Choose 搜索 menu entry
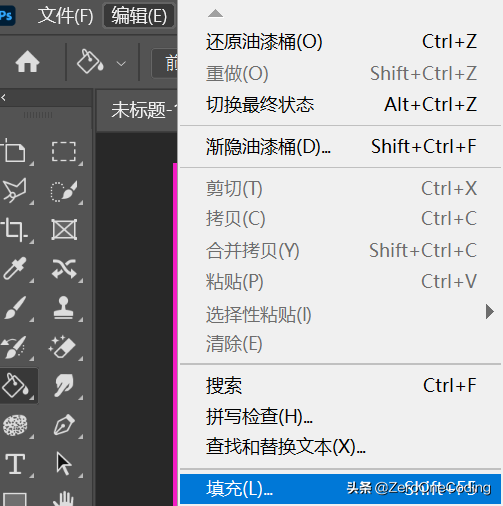This screenshot has width=503, height=506. (x=340, y=386)
